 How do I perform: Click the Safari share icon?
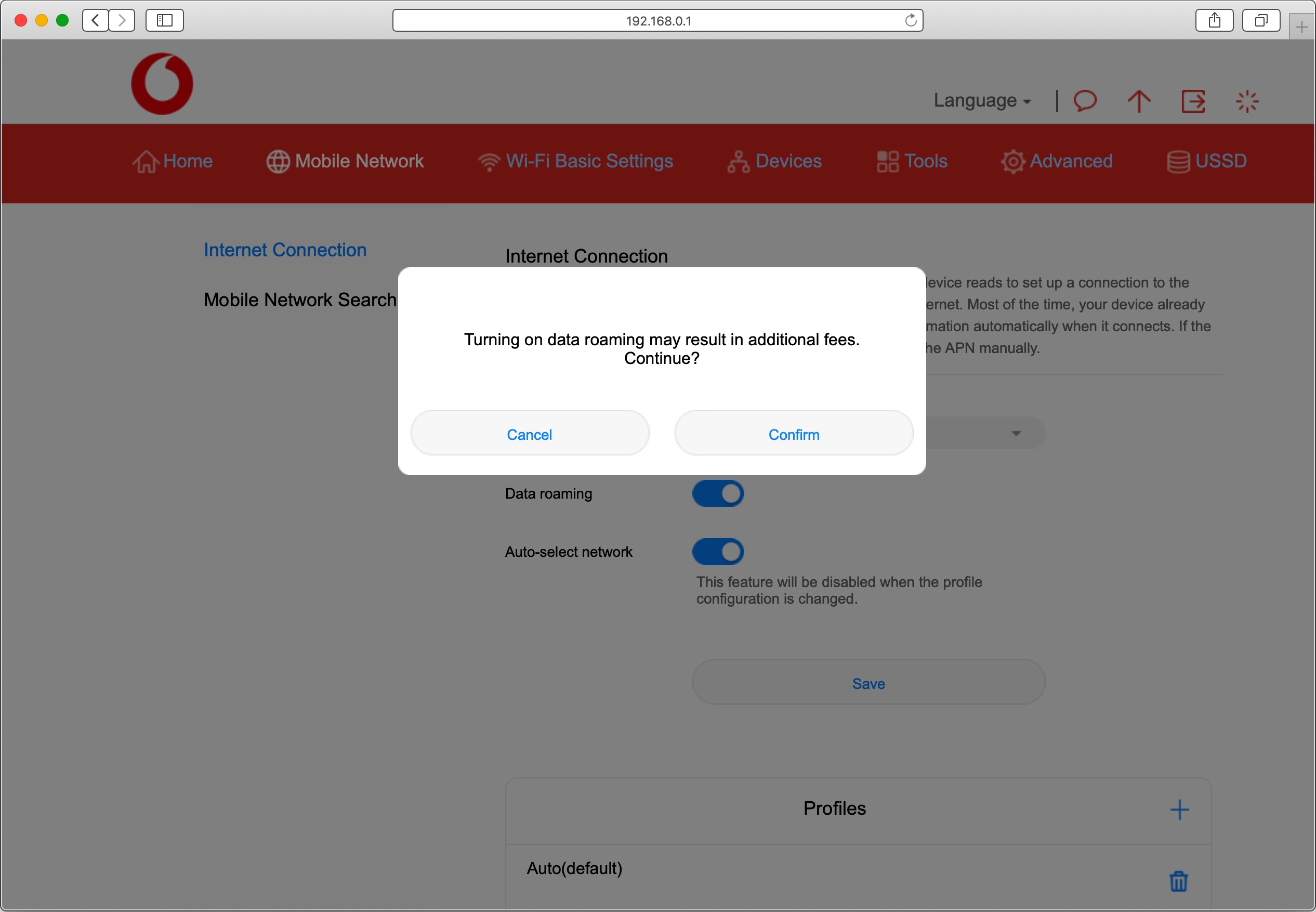[x=1214, y=20]
